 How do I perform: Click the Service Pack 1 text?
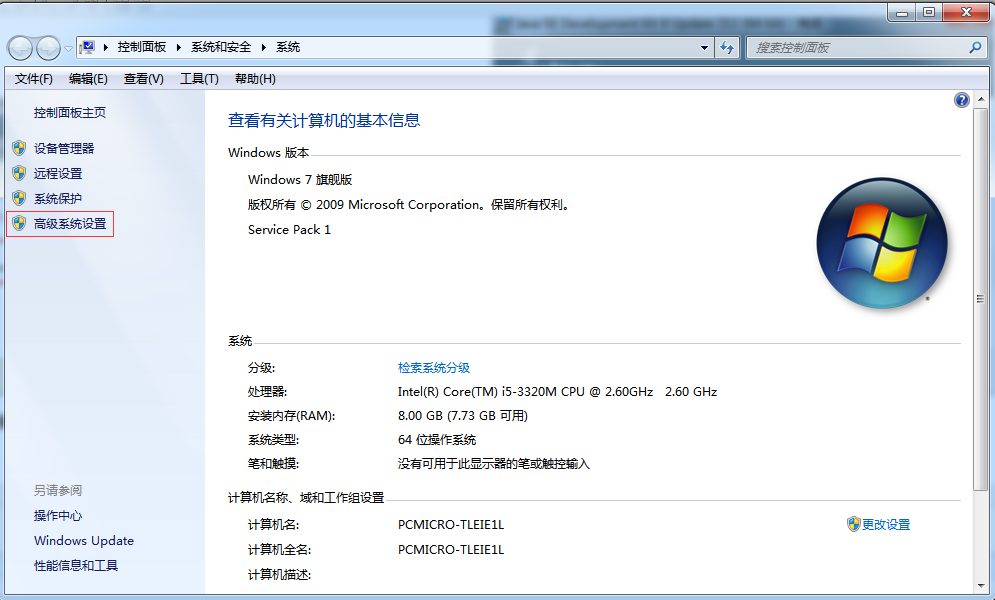(x=289, y=230)
